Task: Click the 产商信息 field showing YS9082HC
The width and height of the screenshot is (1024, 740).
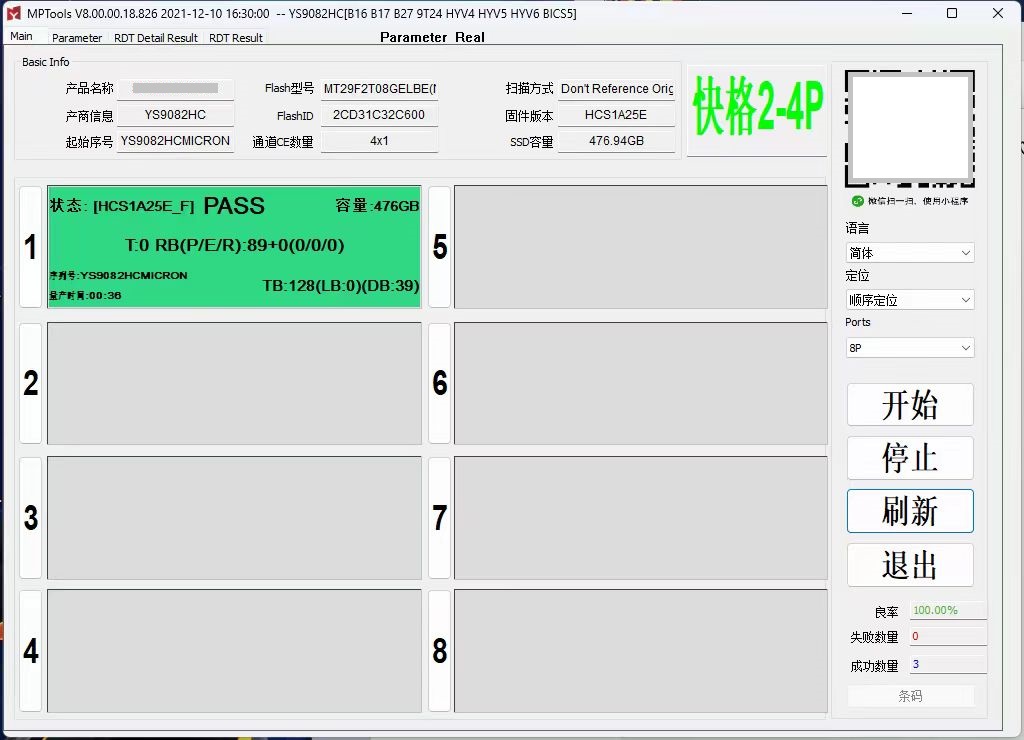Action: pyautogui.click(x=176, y=115)
